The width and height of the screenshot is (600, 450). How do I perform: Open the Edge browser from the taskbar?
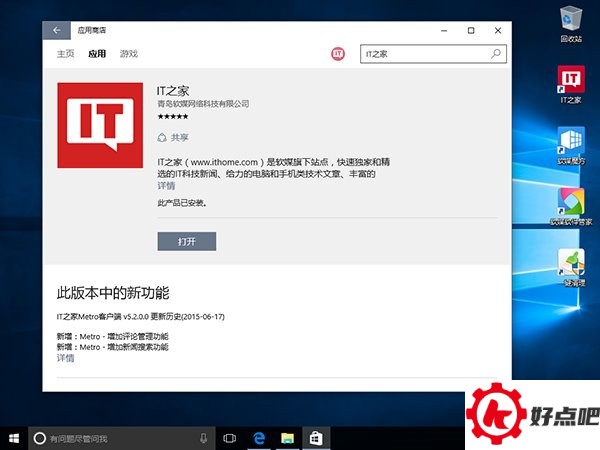[258, 438]
